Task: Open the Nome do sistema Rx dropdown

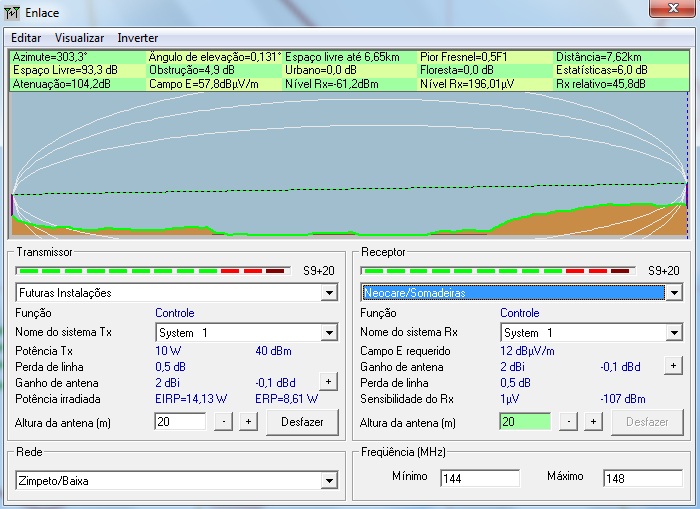Action: pos(674,332)
